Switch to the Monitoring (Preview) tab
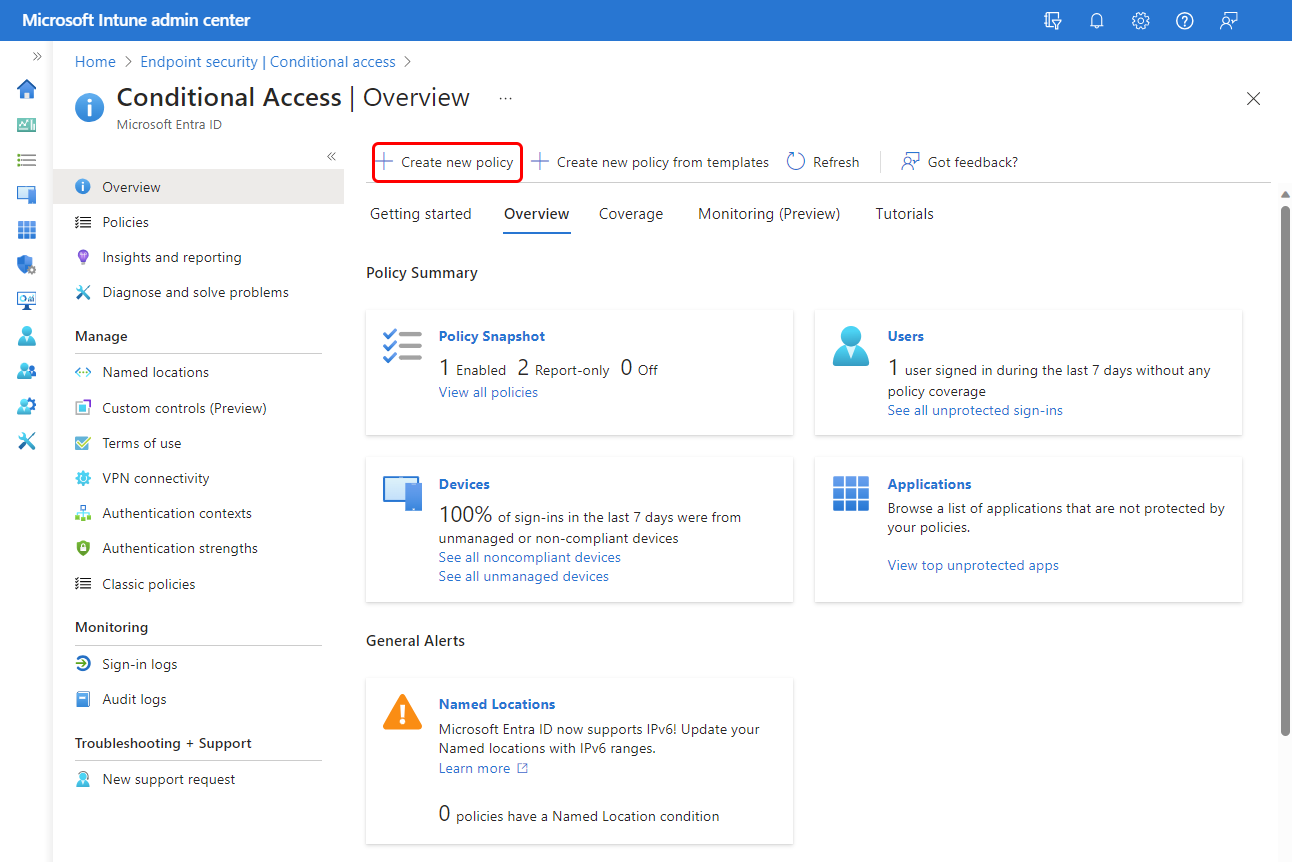1292x862 pixels. point(769,214)
